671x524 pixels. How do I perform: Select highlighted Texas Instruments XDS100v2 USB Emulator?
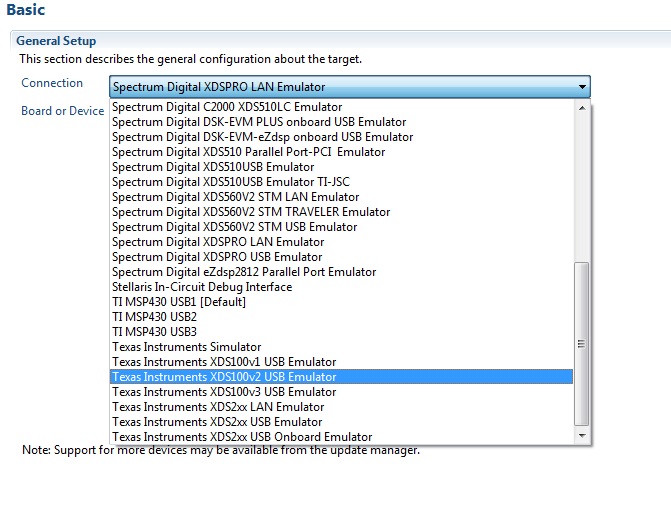341,377
